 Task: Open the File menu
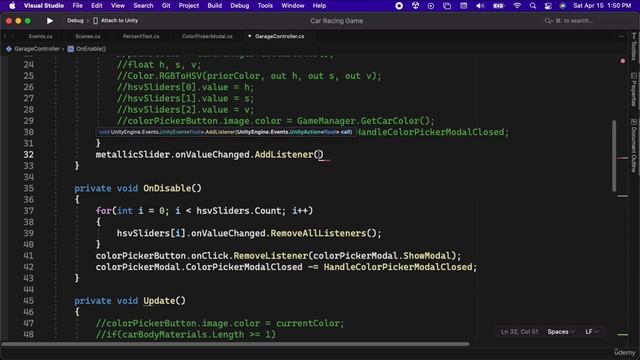point(78,6)
